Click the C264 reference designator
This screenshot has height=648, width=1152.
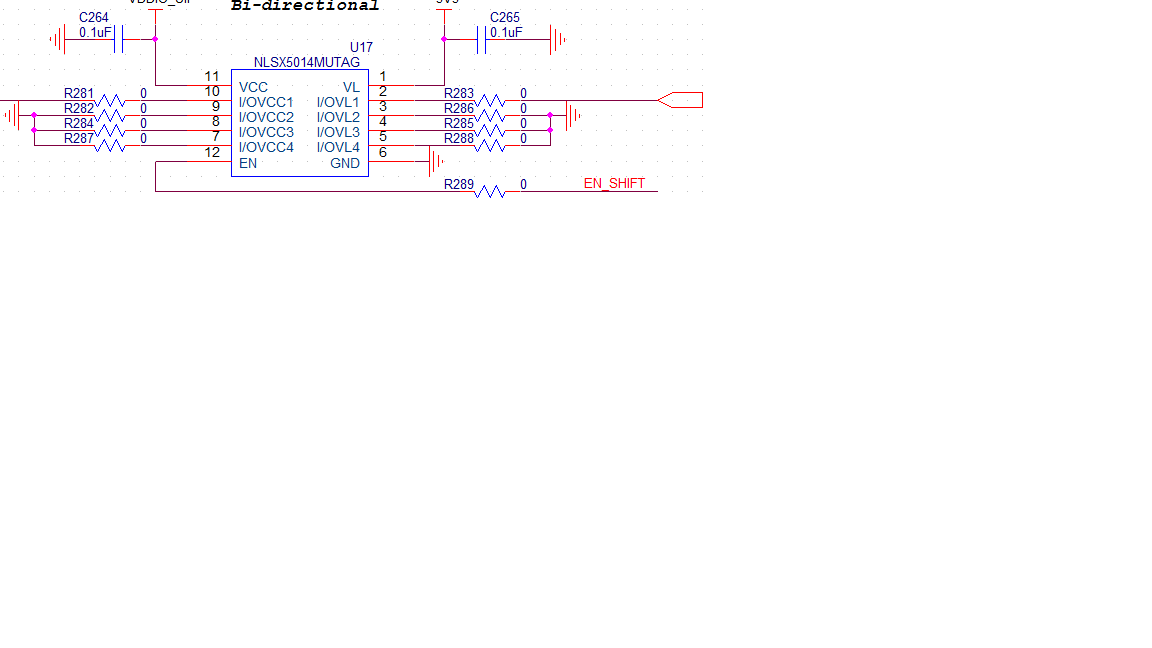(93, 17)
